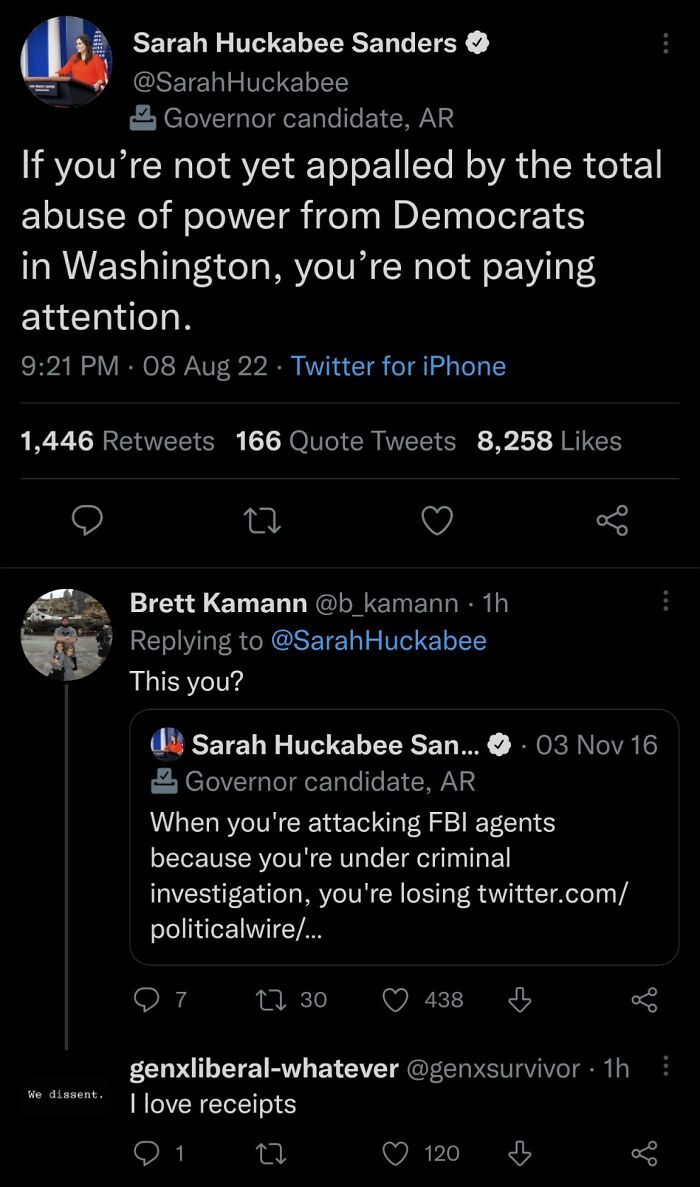Download Brett Kamann's reply tweet
Viewport: 700px width, 1187px height.
518,999
